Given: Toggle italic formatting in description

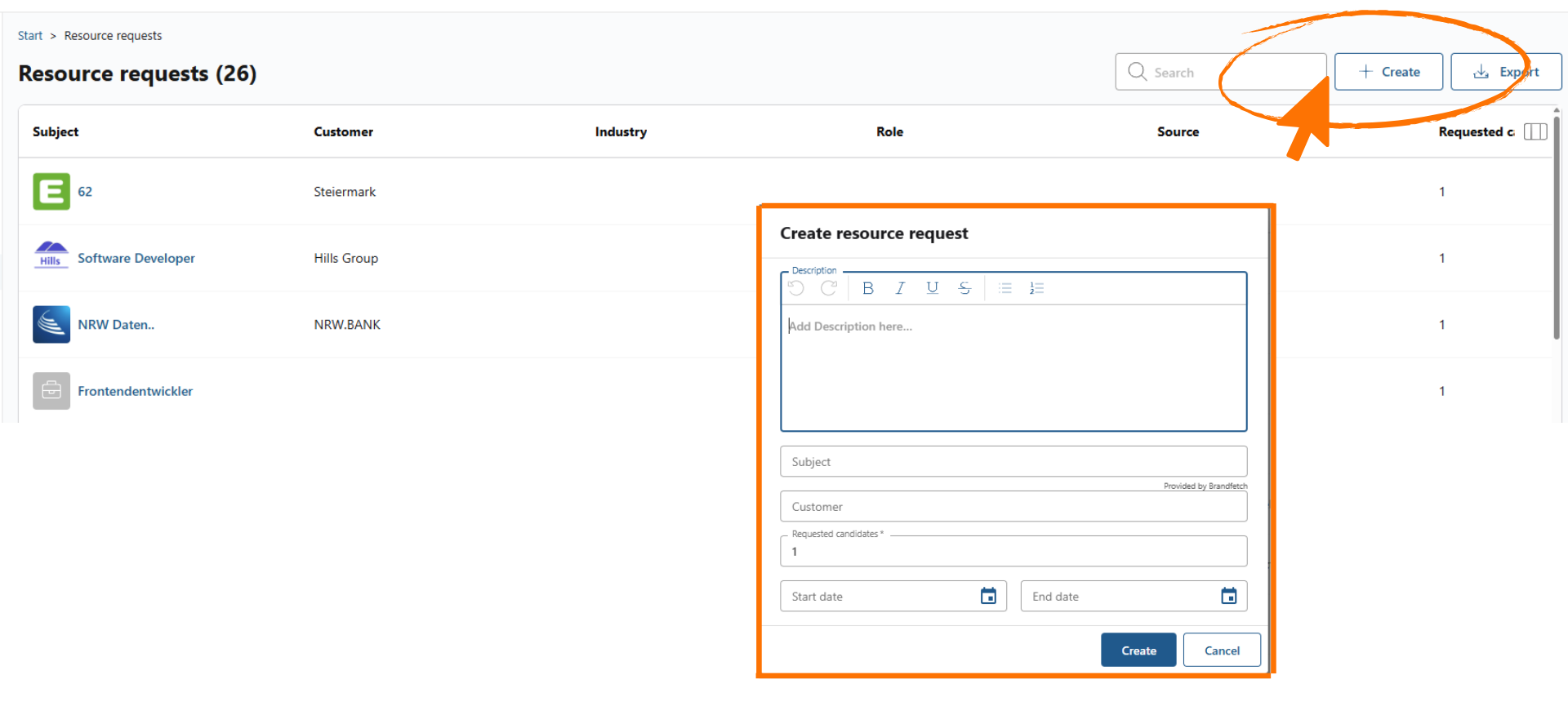Looking at the screenshot, I should click(x=900, y=288).
